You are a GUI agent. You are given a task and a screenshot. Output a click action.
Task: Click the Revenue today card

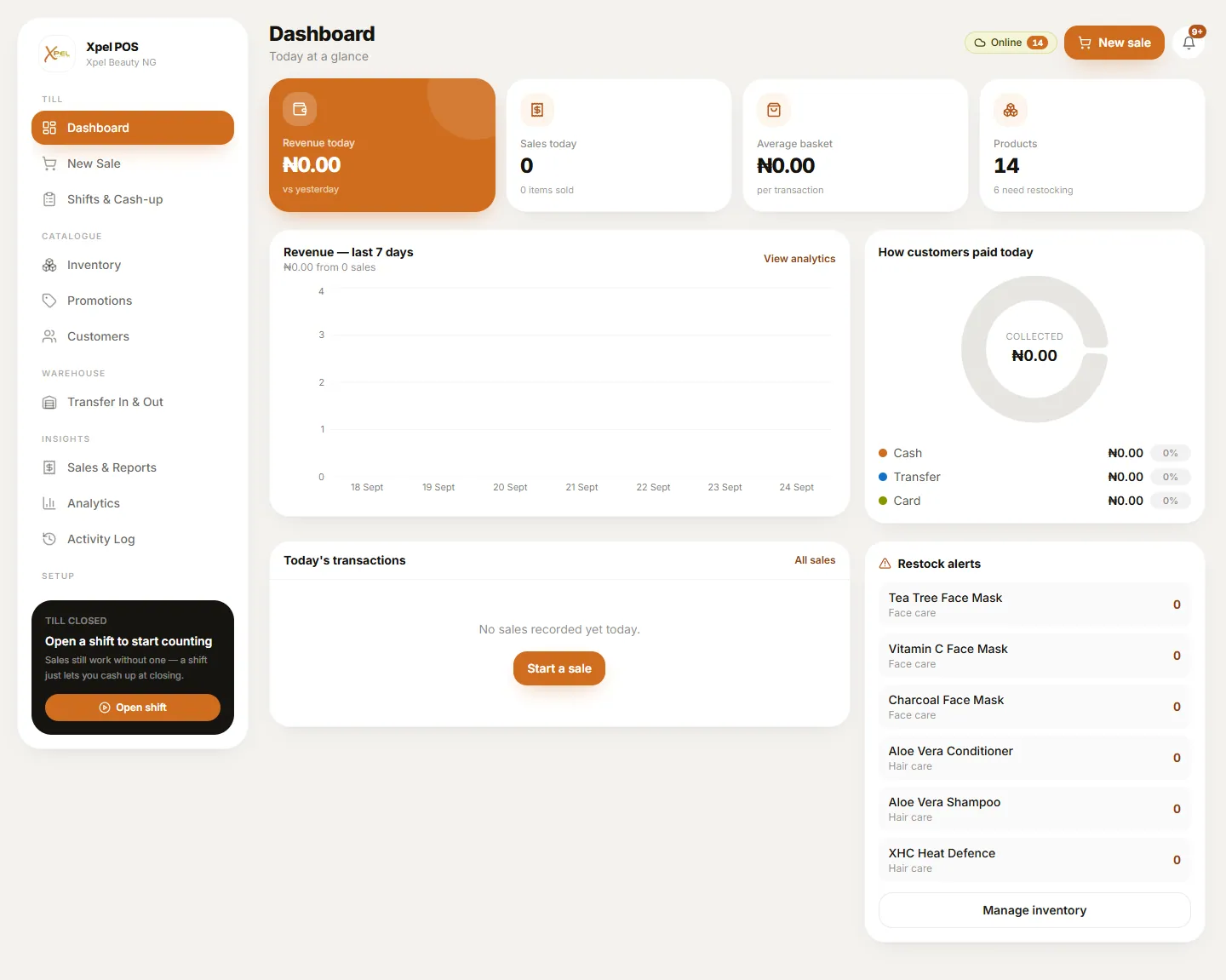click(x=382, y=145)
